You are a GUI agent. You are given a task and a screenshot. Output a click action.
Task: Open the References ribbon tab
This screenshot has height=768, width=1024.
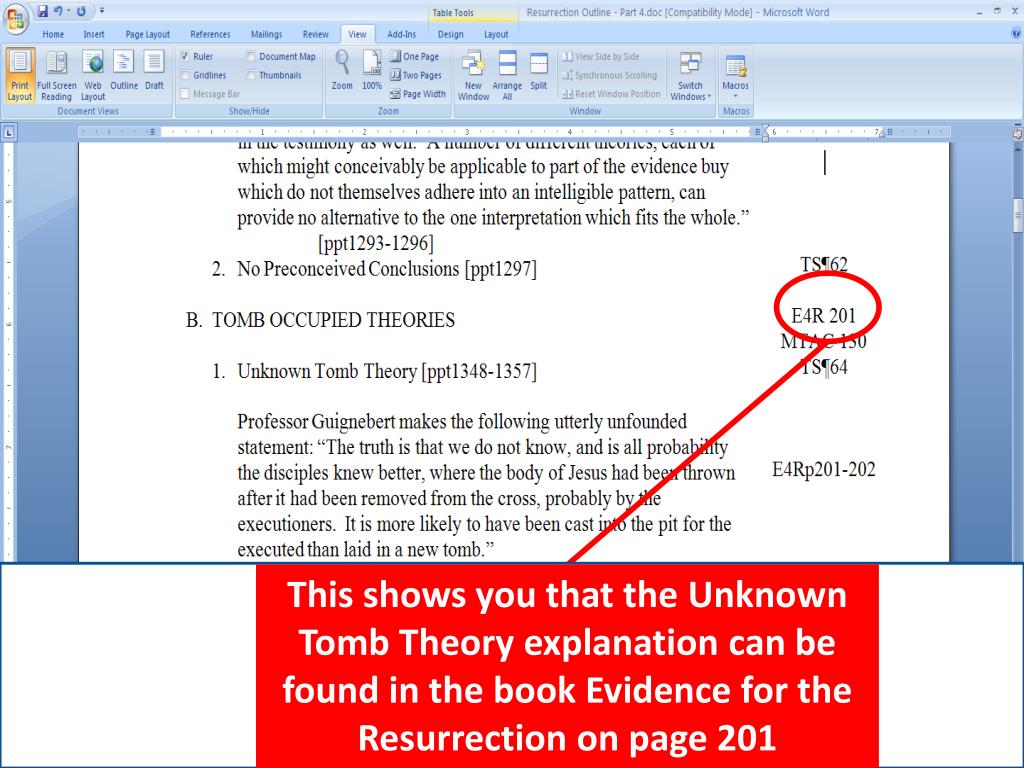point(210,34)
